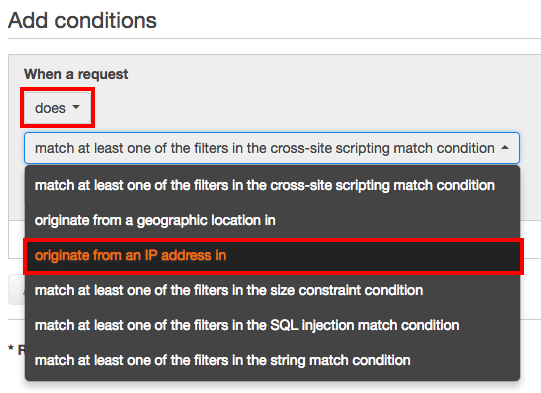Click the caret arrow beside "does"
Viewport: 541px width, 393px height.
click(76, 107)
